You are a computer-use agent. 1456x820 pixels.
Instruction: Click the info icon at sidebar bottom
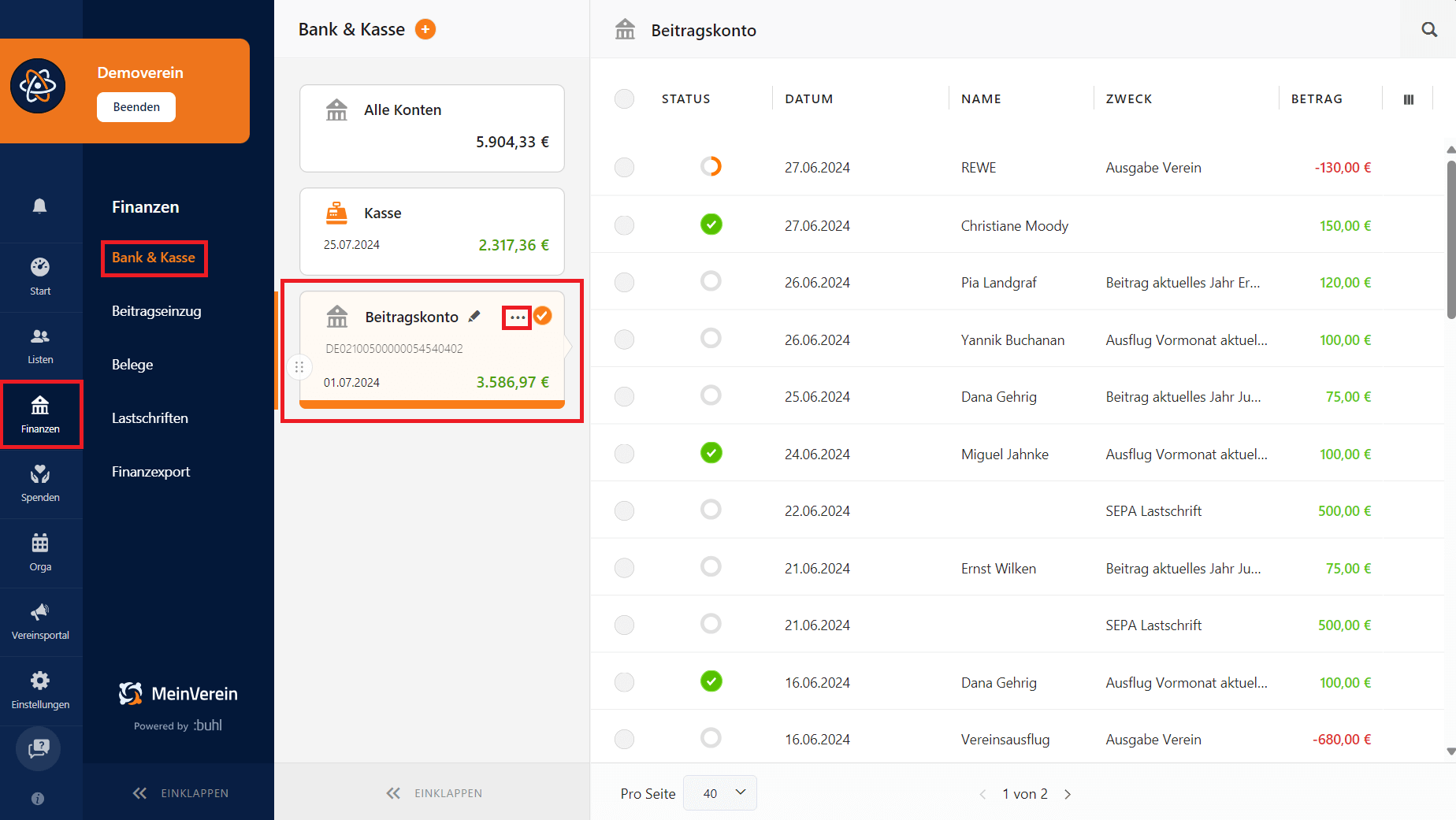point(38,799)
